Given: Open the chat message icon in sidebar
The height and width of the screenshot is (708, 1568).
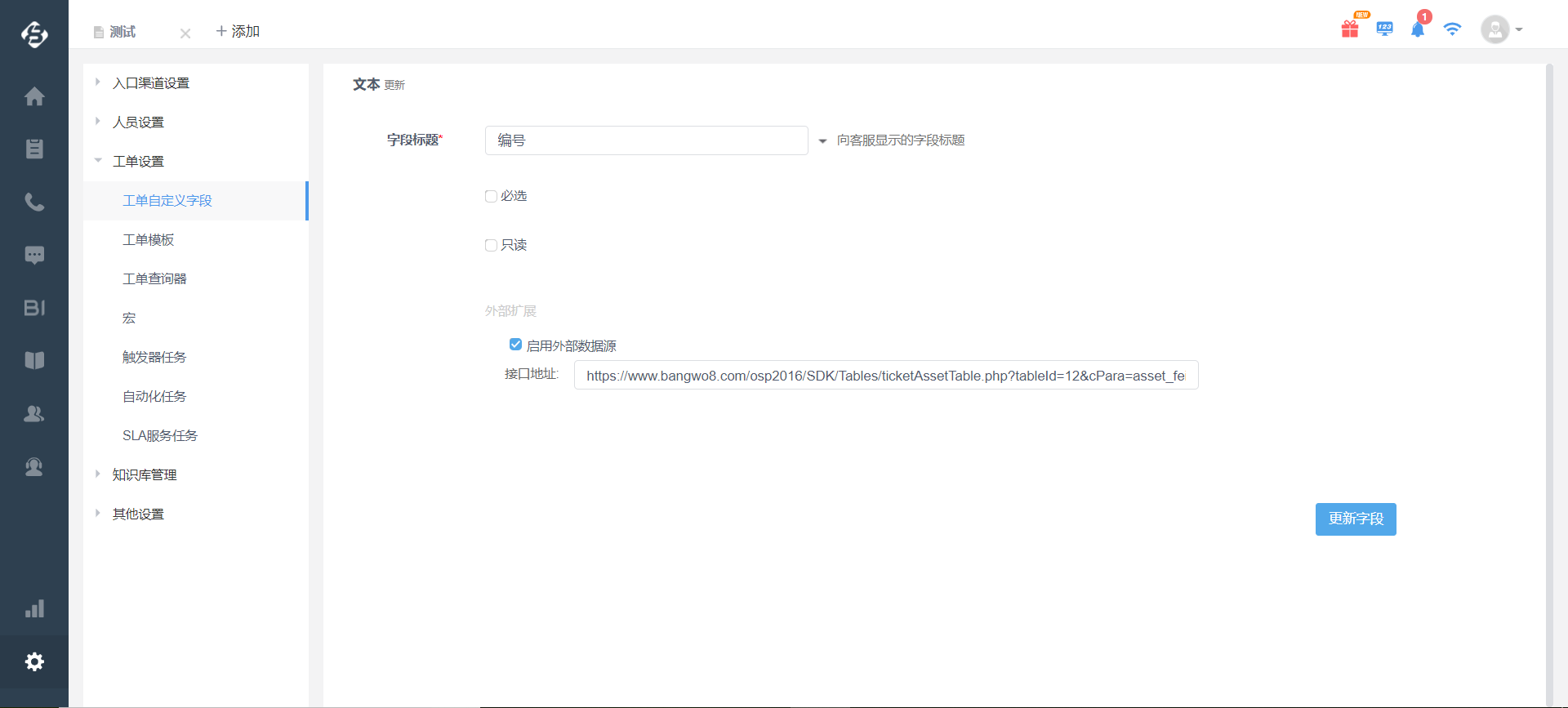Looking at the screenshot, I should (x=34, y=255).
